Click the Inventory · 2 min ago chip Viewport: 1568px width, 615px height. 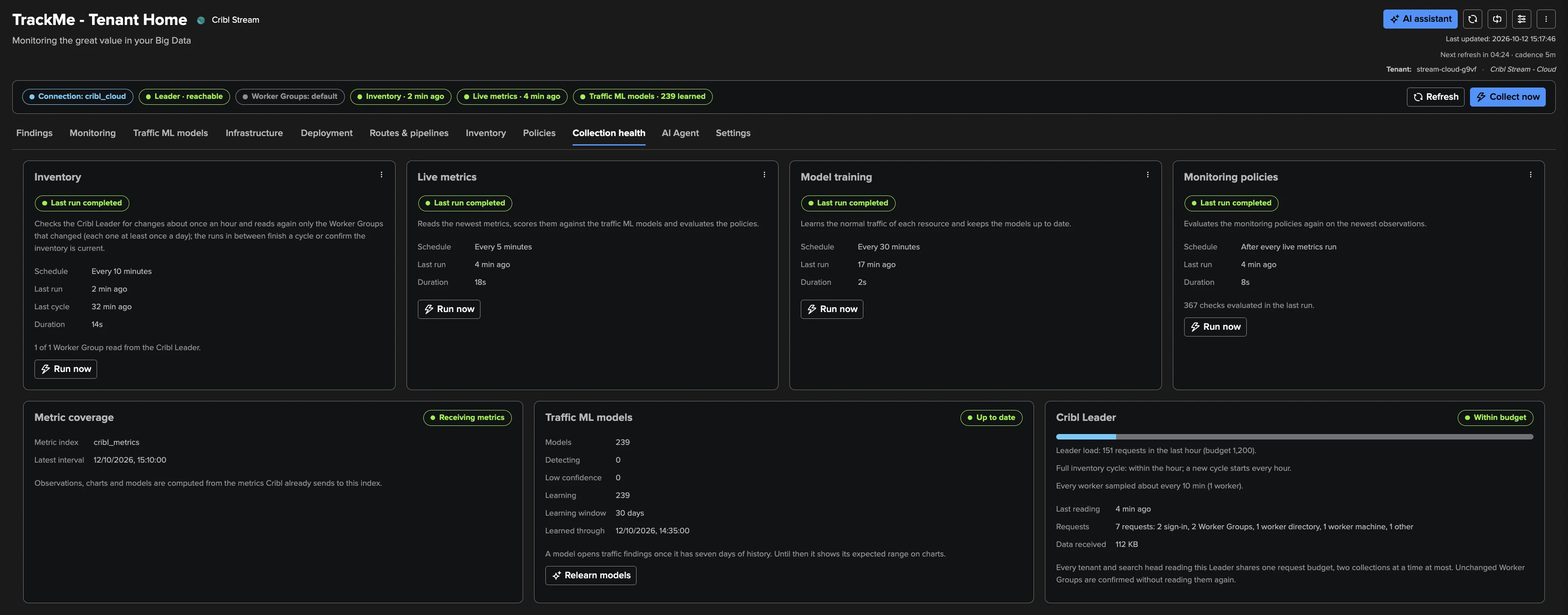[401, 97]
